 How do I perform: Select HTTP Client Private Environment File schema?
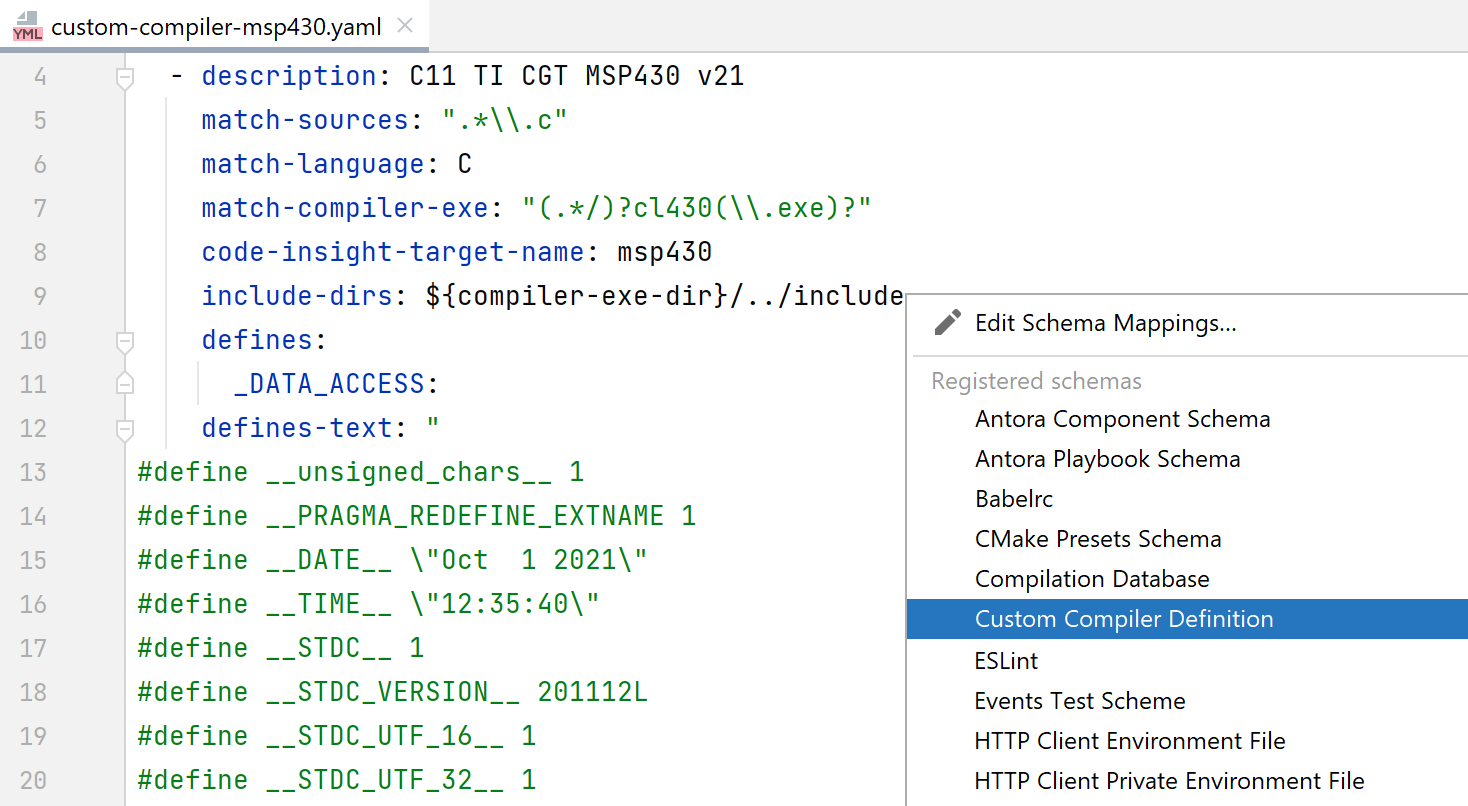pos(1167,780)
